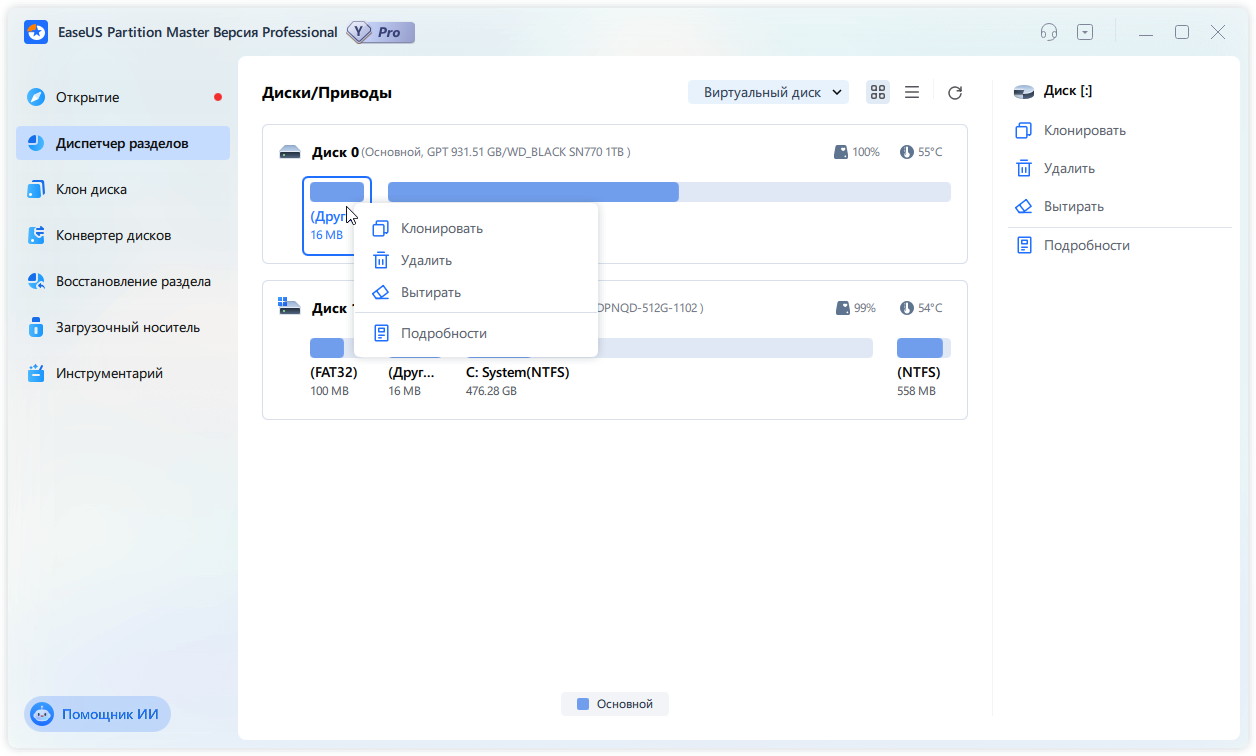1256x756 pixels.
Task: Open Подробности from the context menu
Action: tap(443, 333)
